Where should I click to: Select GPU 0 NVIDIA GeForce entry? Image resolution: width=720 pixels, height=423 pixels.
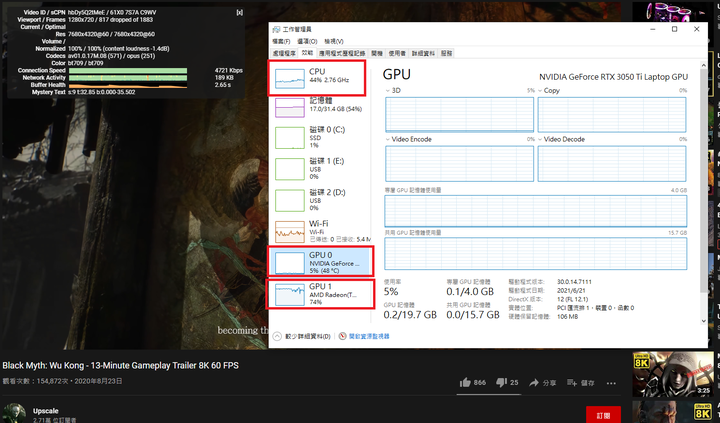[x=321, y=261]
